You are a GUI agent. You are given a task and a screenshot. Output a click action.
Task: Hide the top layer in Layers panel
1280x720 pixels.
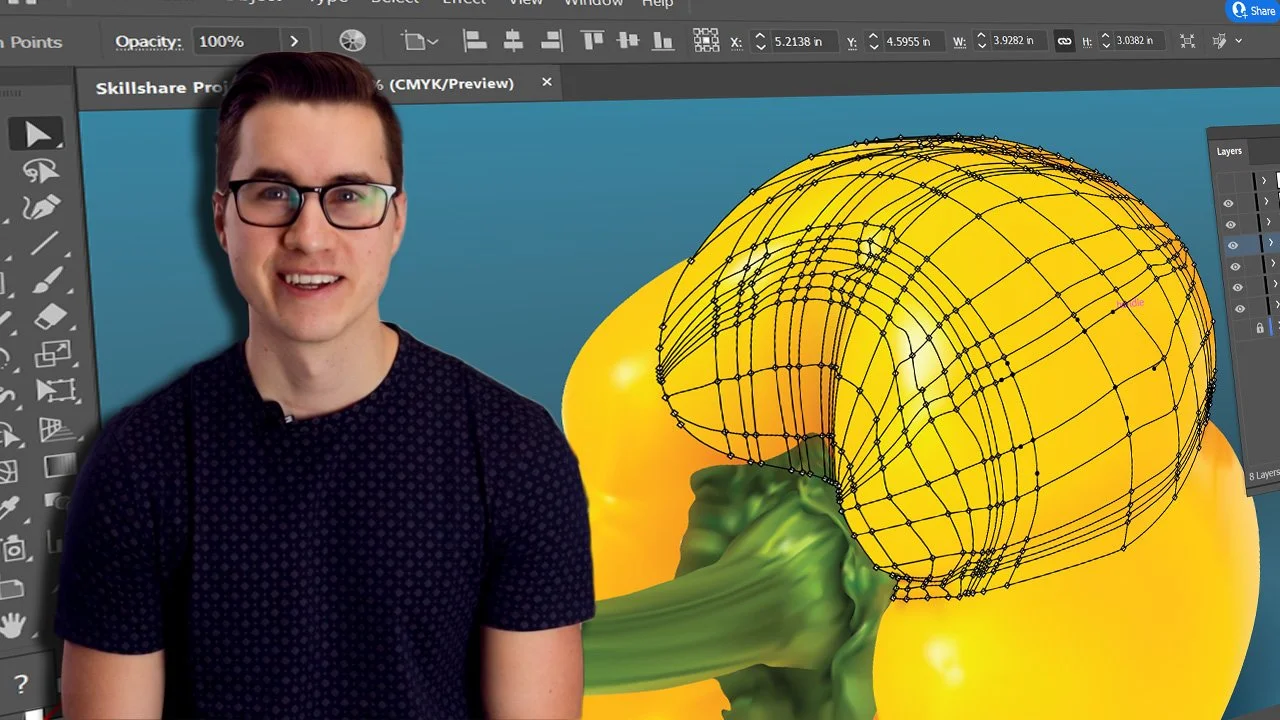pos(1229,181)
